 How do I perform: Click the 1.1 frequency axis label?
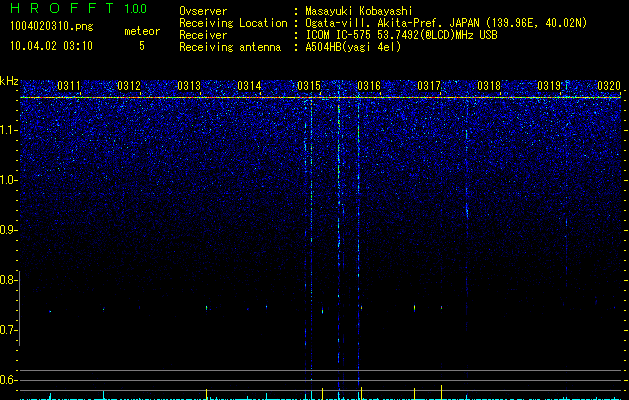[x=8, y=130]
